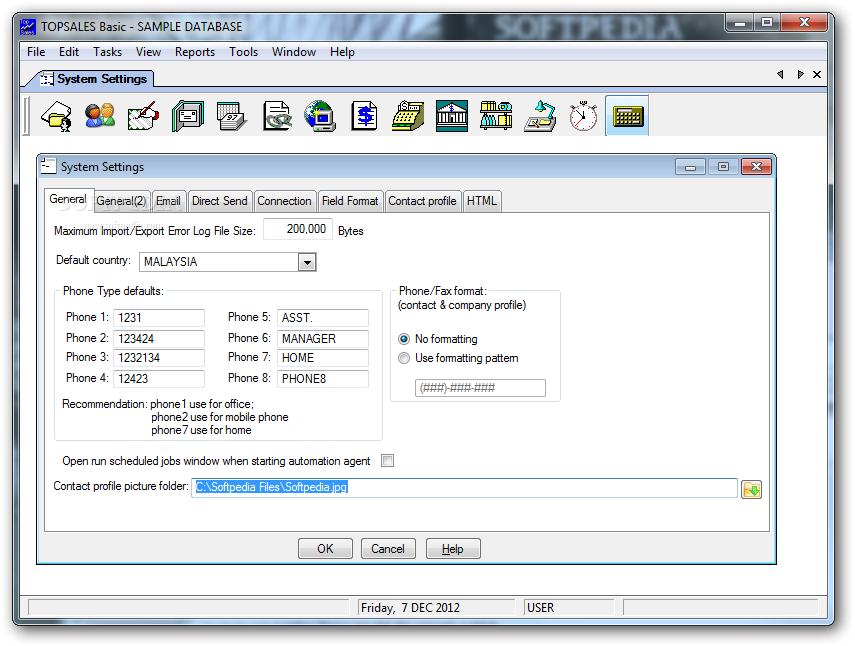855x646 pixels.
Task: Click the Phone 4 input field
Action: tap(159, 379)
